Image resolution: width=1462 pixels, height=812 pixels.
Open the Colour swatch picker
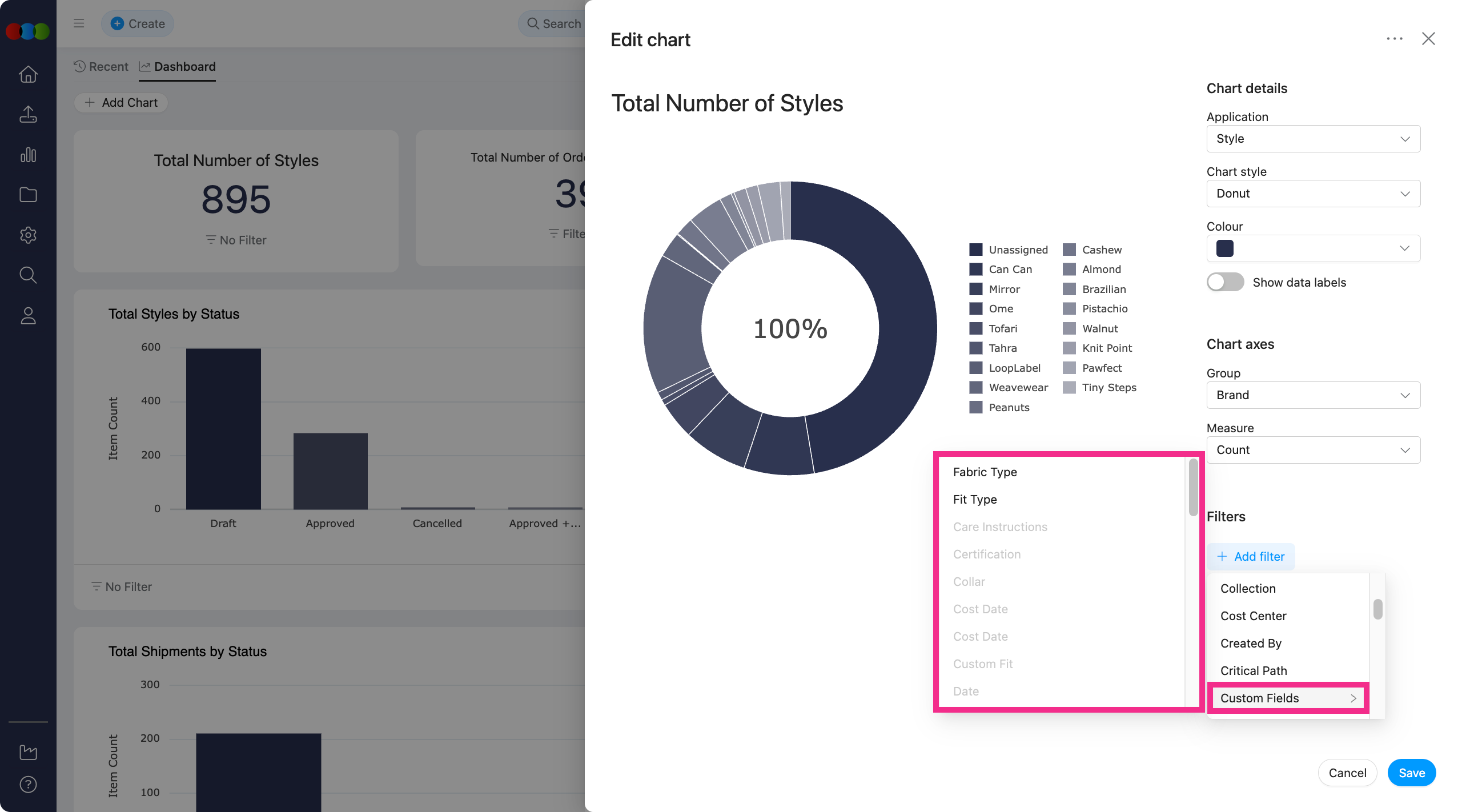(x=1313, y=248)
